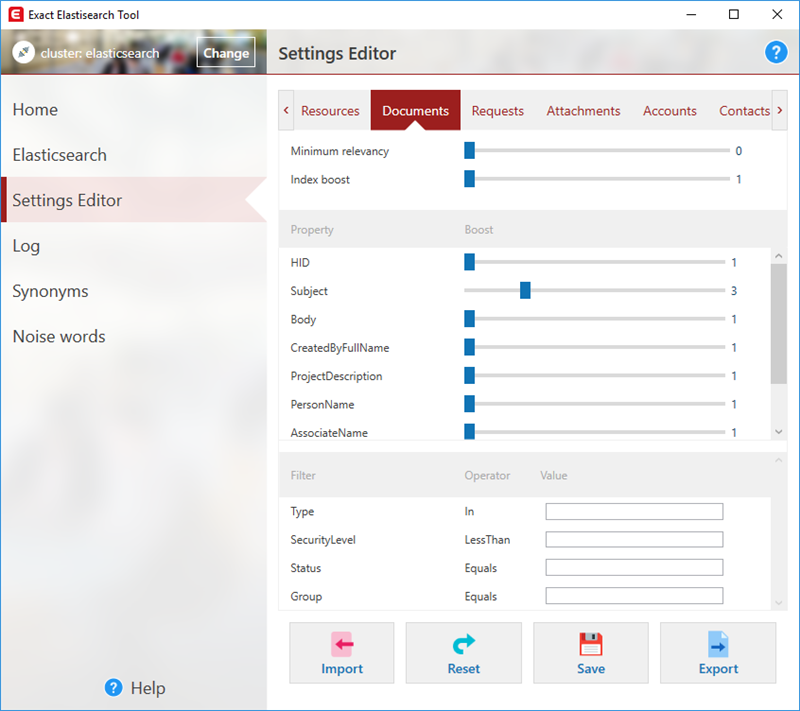Click the filter list scroll-down arrow

[779, 602]
